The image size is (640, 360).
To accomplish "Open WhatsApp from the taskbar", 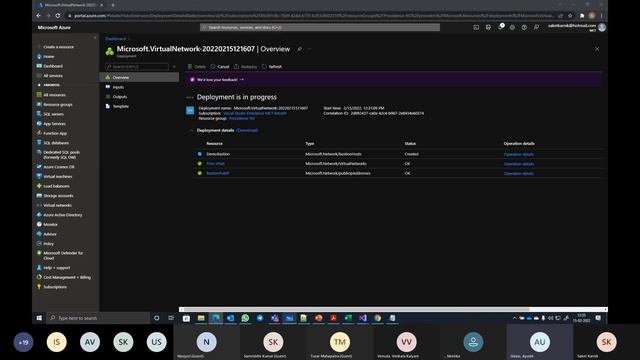I will click(x=245, y=318).
